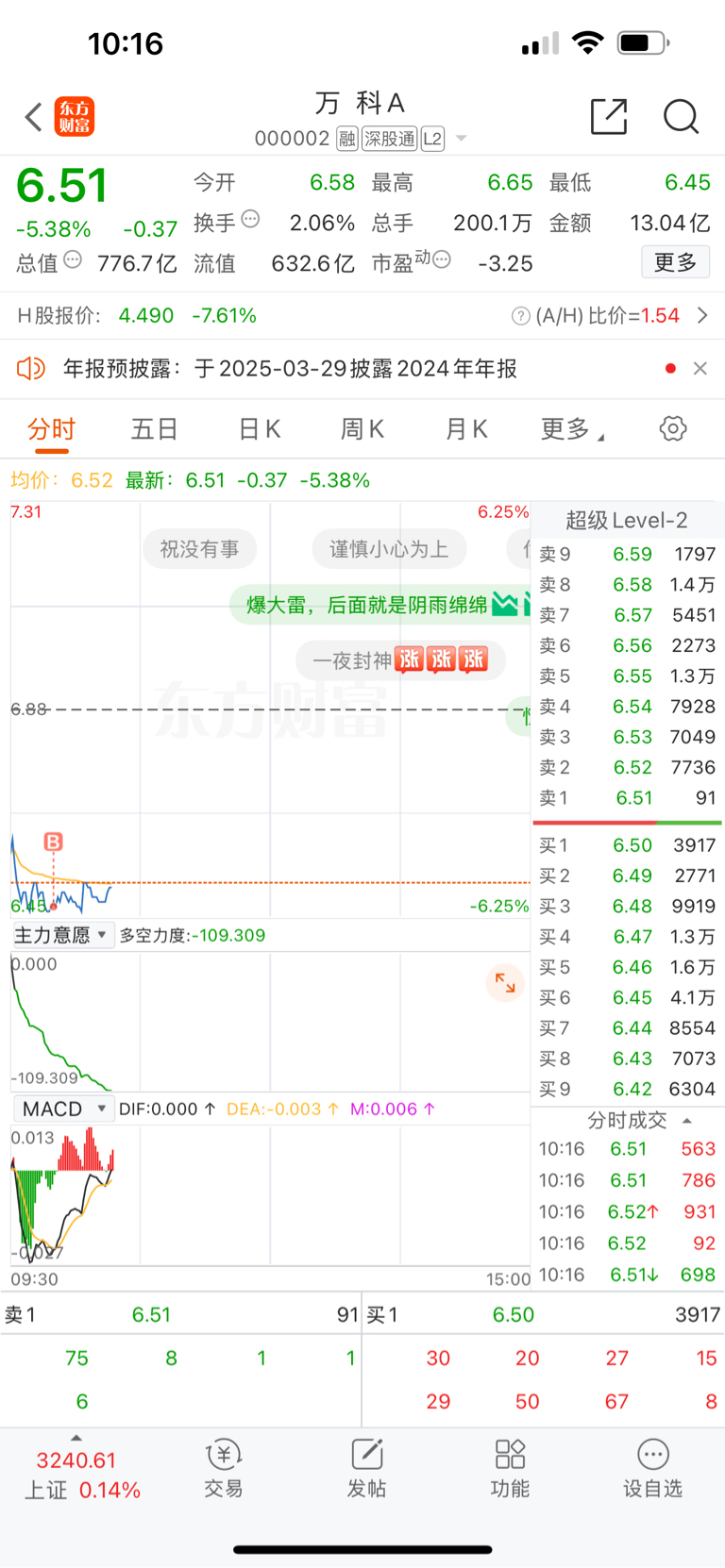The height and width of the screenshot is (1568, 725).
Task: Open the 东方财富 logo icon
Action: click(75, 117)
